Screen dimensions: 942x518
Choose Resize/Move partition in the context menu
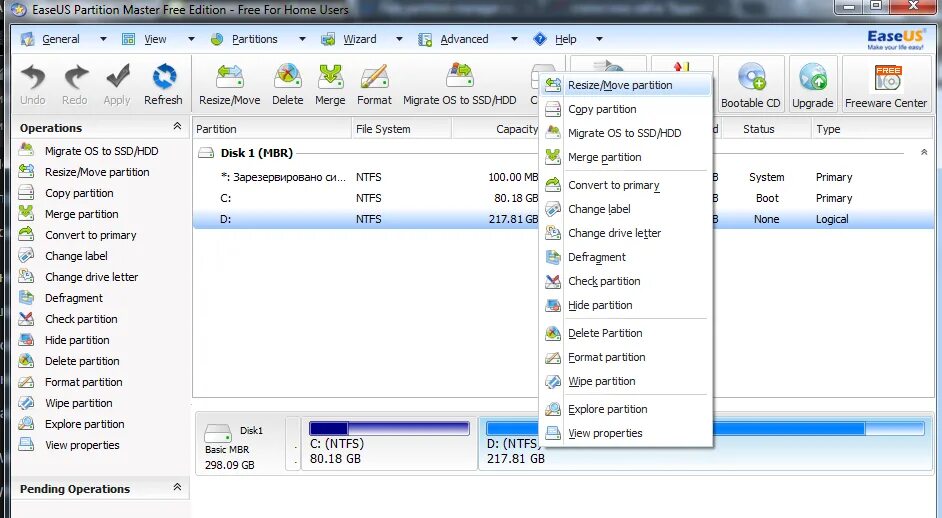coord(626,85)
